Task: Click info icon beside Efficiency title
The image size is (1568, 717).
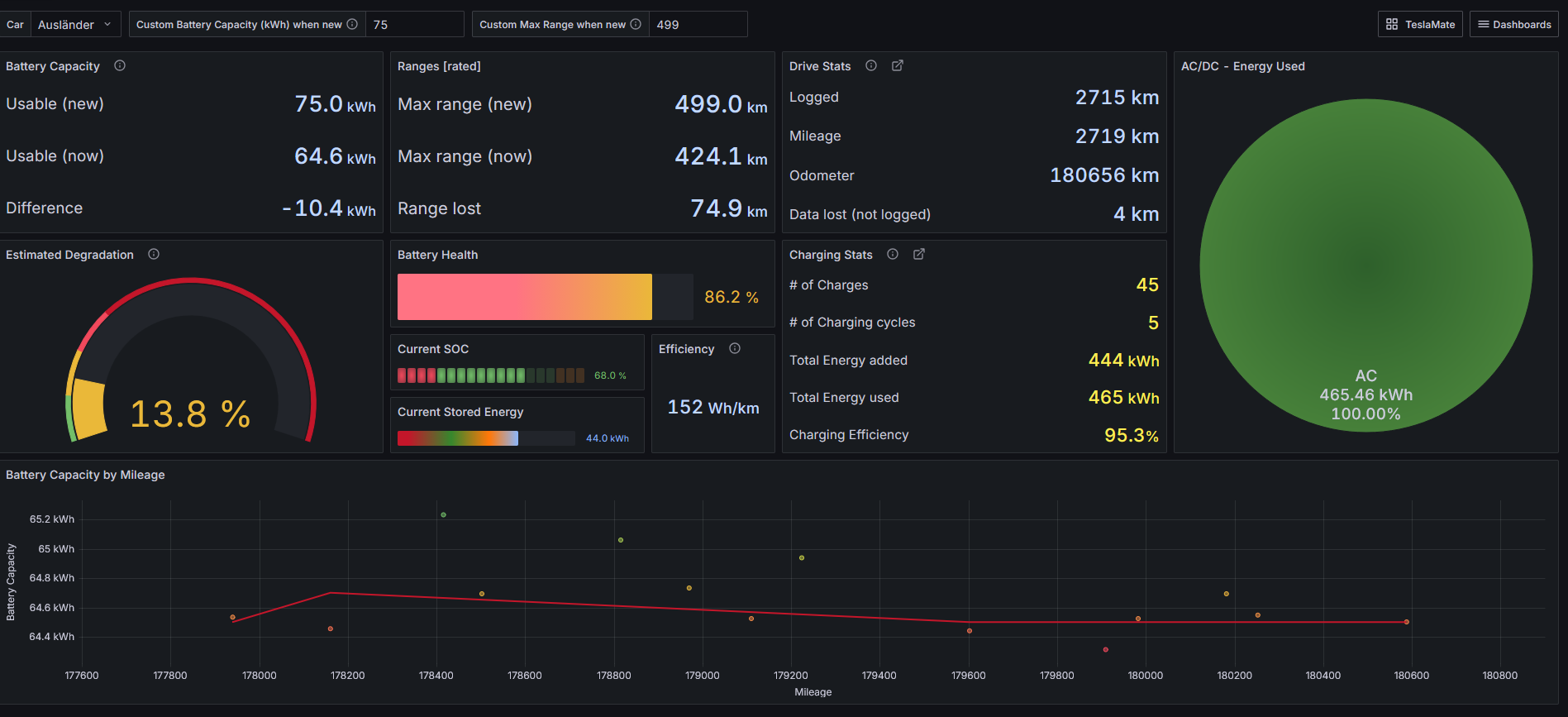Action: pos(735,349)
